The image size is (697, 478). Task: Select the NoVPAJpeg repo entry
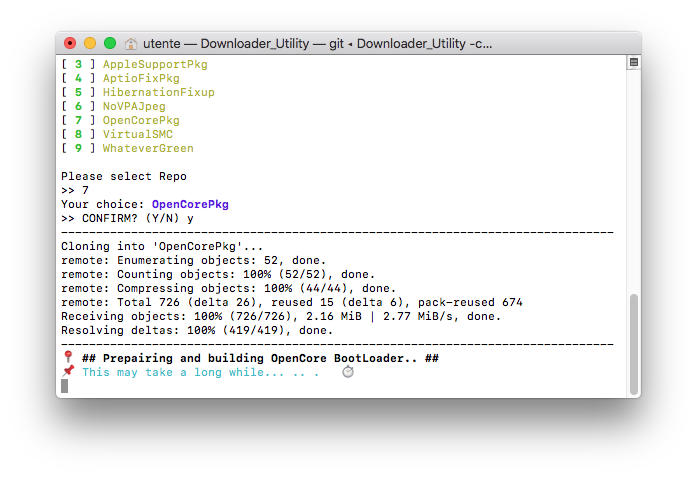tap(134, 107)
